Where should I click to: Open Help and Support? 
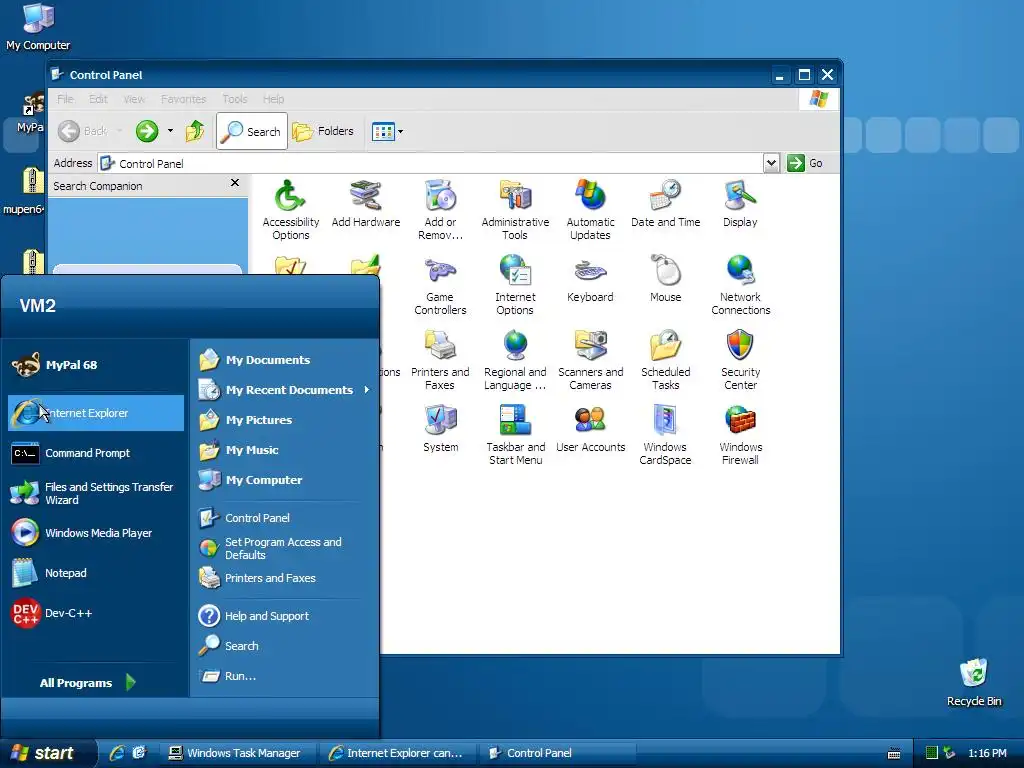(285, 616)
